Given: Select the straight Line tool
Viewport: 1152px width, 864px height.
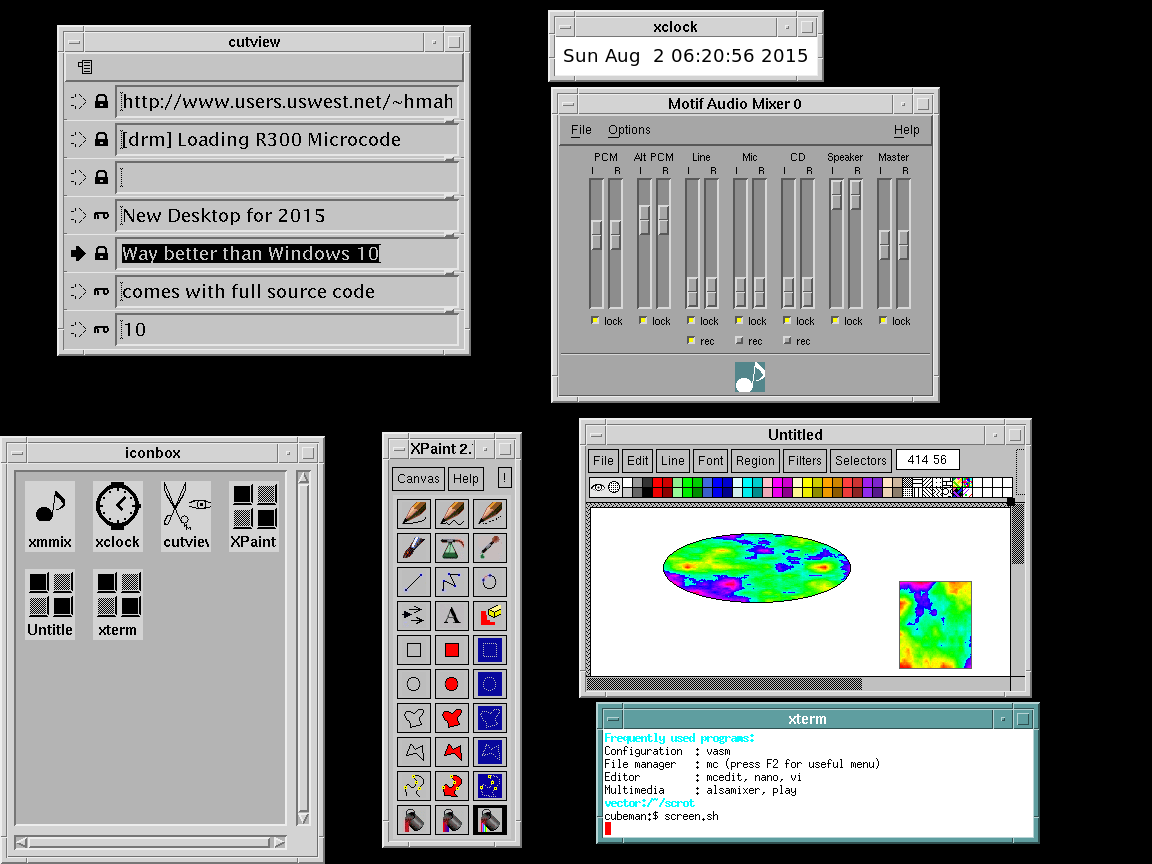Looking at the screenshot, I should 414,582.
